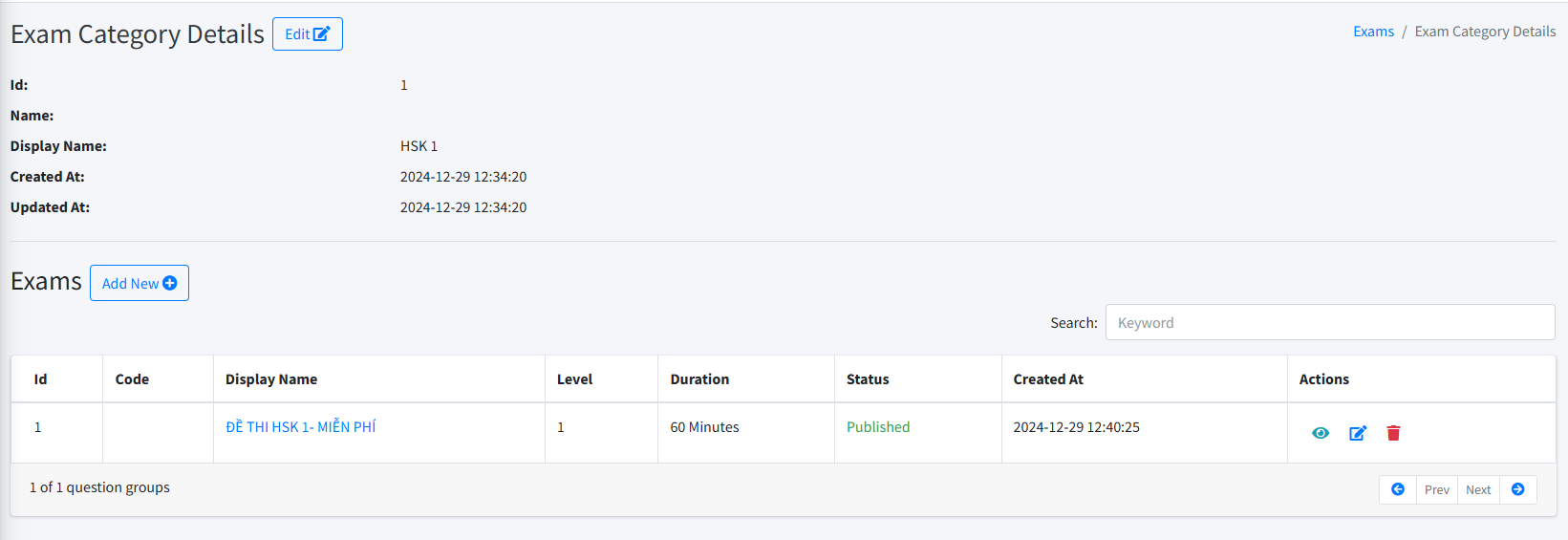View the exam via the eye icon

click(1321, 433)
